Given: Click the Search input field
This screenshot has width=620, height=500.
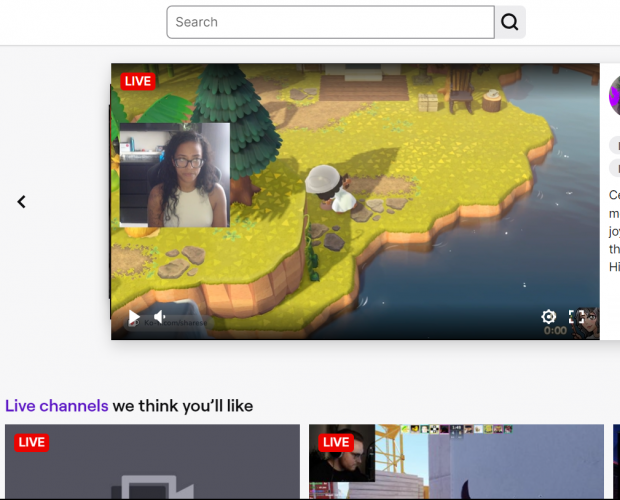Looking at the screenshot, I should [331, 22].
